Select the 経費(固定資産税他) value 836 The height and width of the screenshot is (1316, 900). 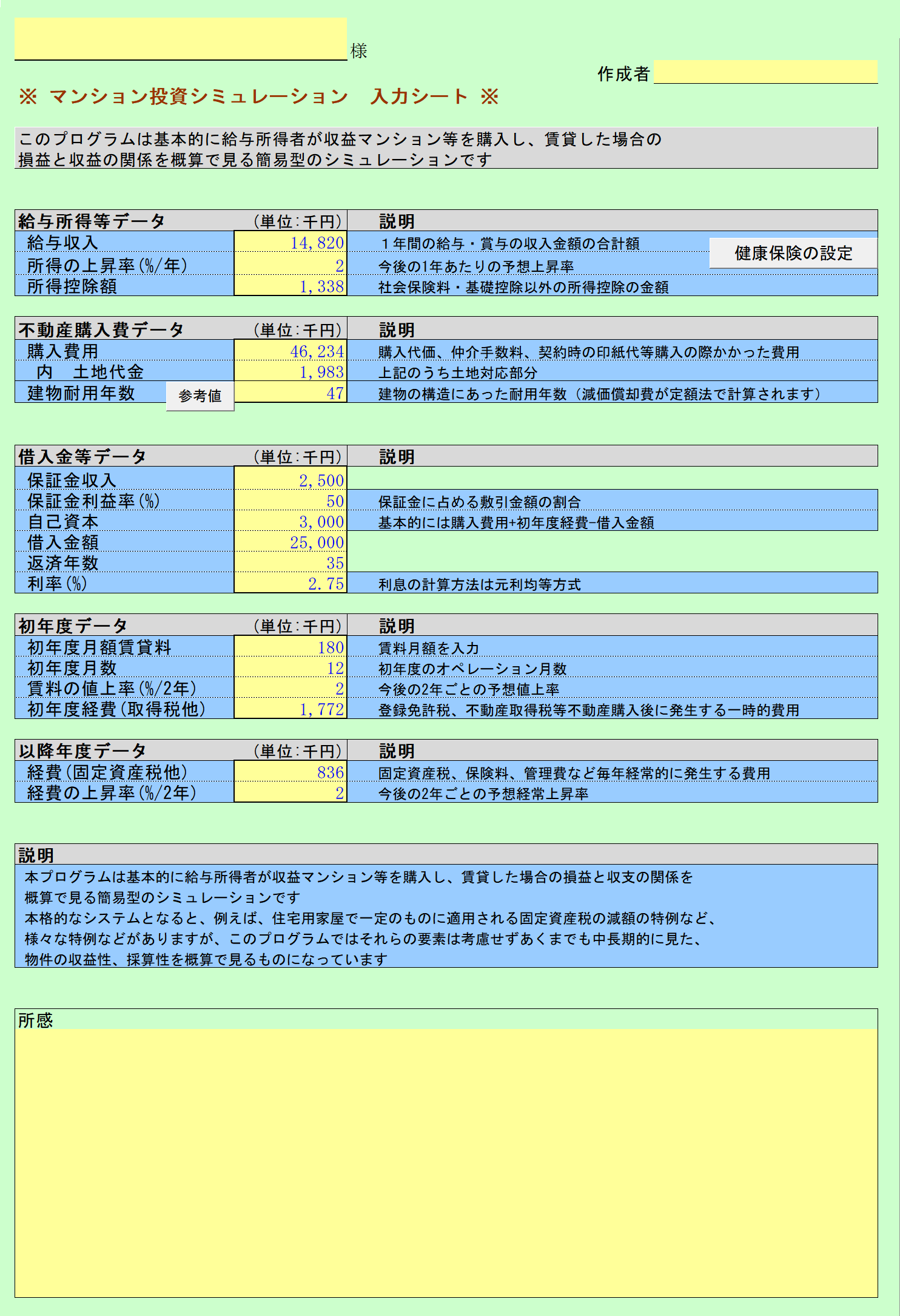(290, 772)
